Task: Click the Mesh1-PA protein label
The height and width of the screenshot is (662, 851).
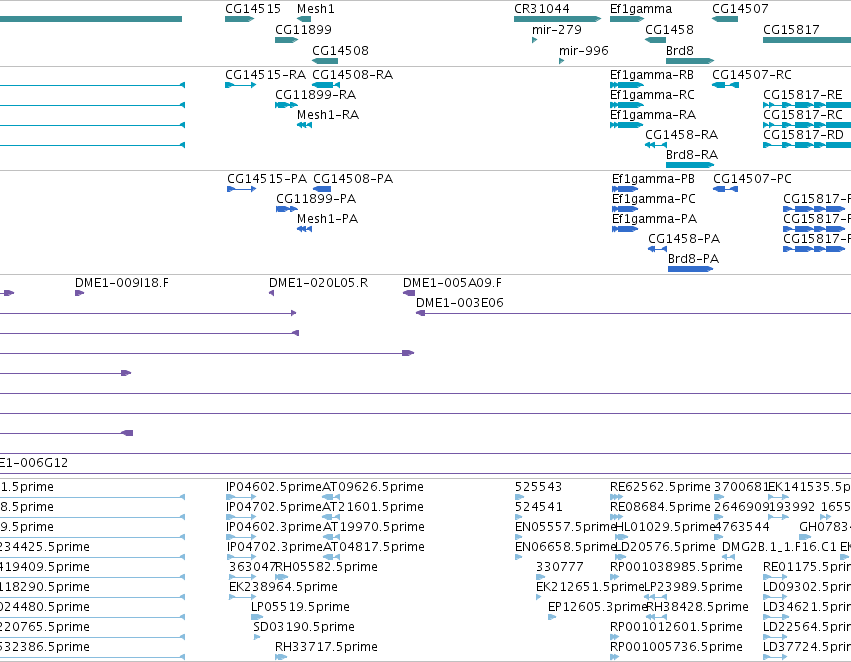Action: (x=328, y=219)
